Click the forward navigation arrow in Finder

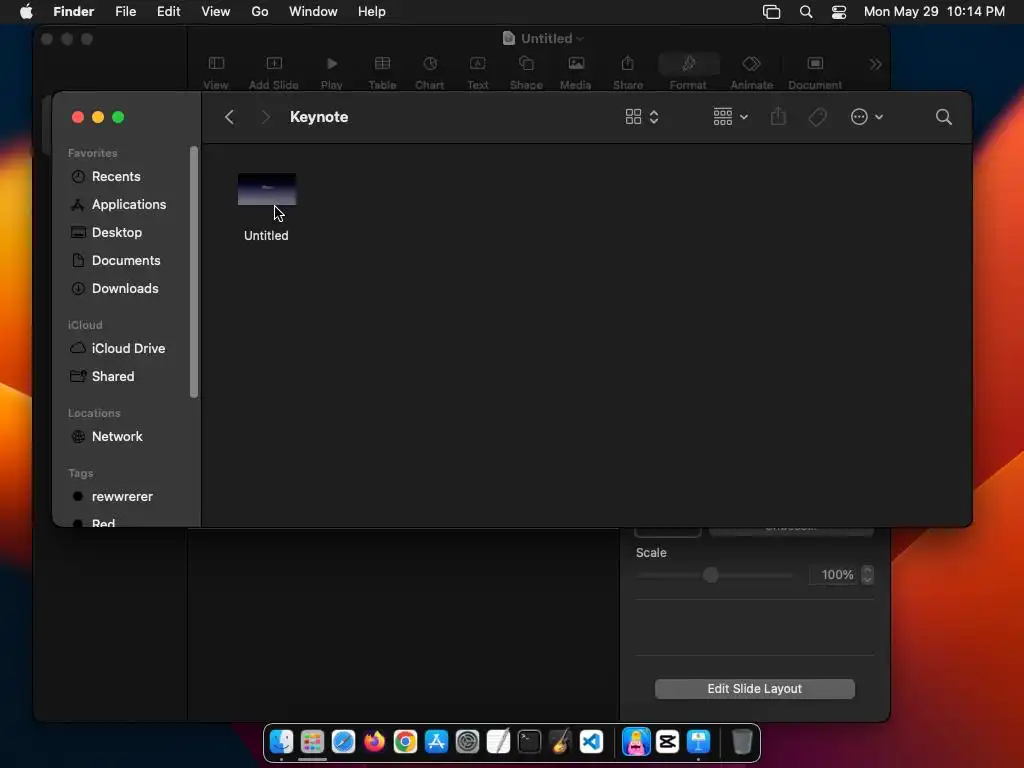(265, 117)
